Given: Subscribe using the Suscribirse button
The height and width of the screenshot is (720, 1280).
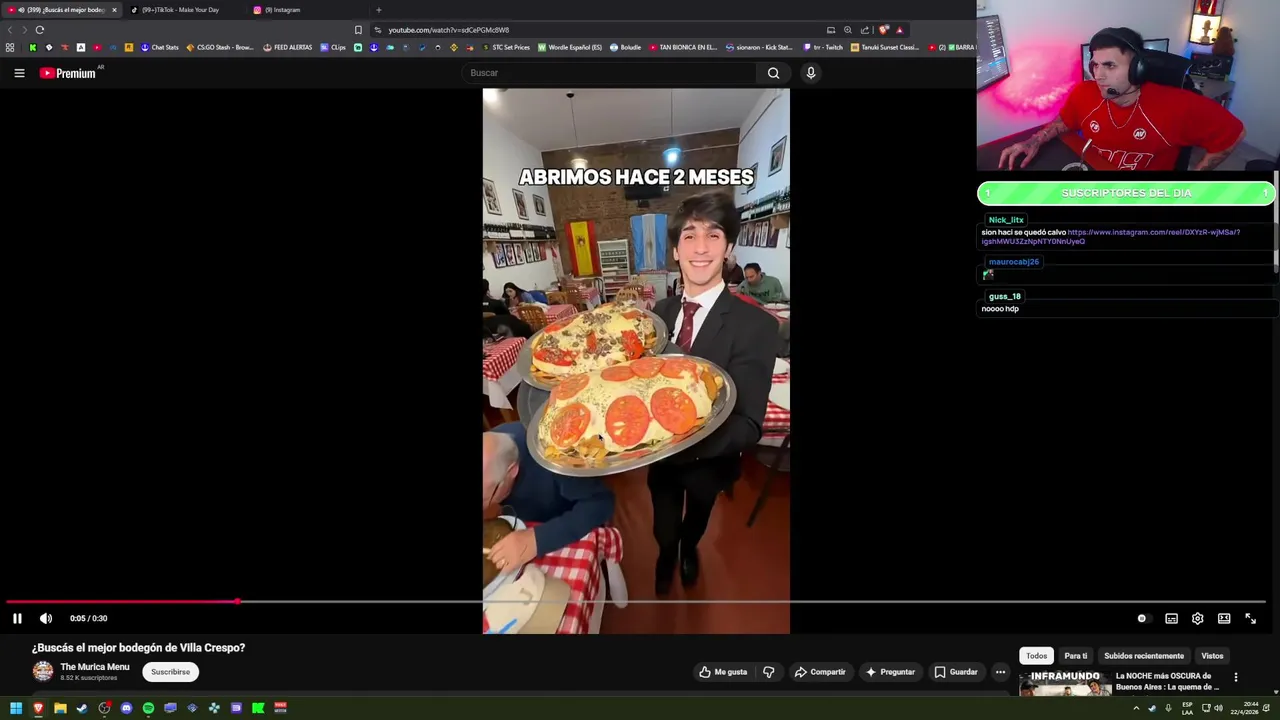Looking at the screenshot, I should click(x=170, y=672).
